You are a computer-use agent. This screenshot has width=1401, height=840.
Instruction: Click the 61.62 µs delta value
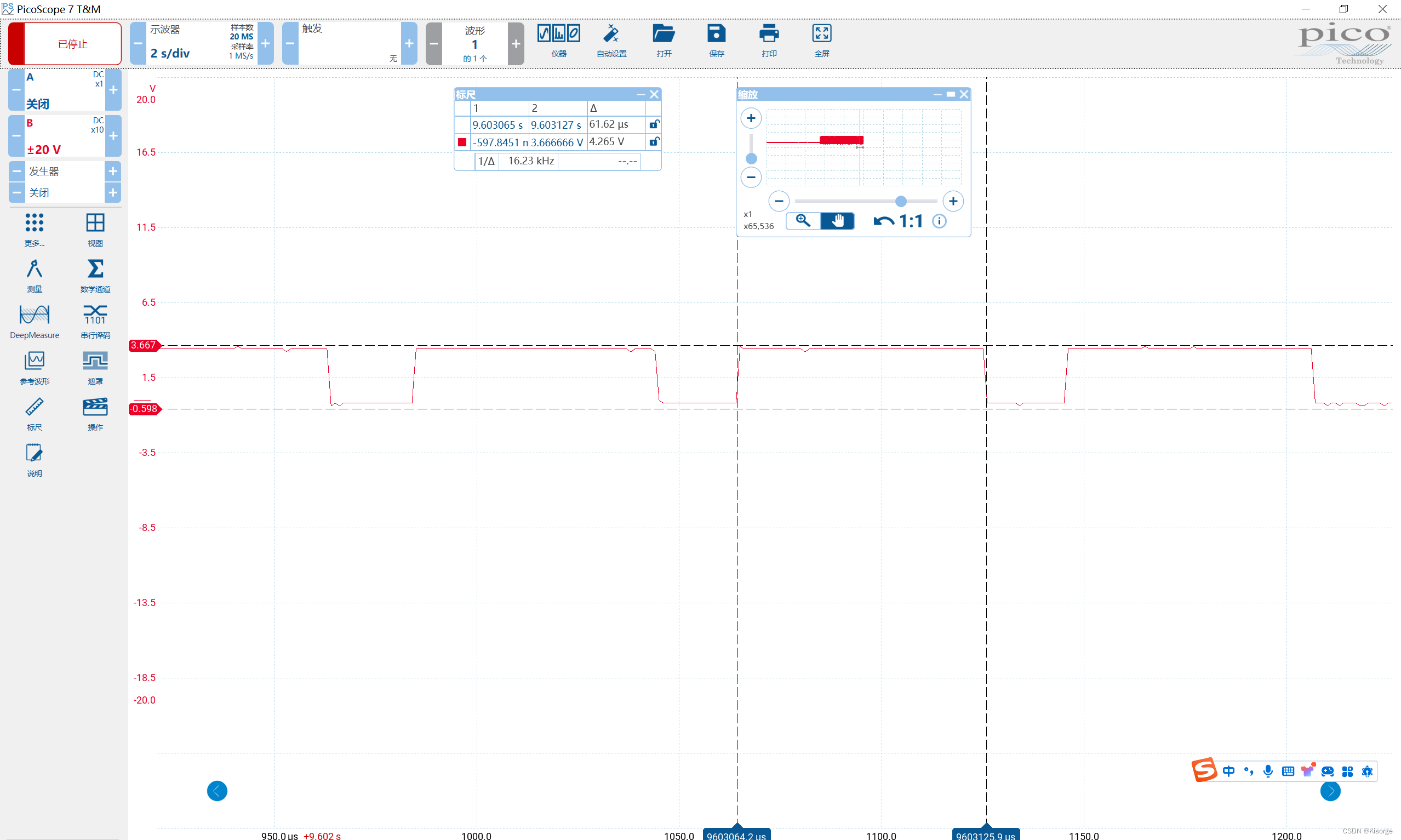click(609, 124)
